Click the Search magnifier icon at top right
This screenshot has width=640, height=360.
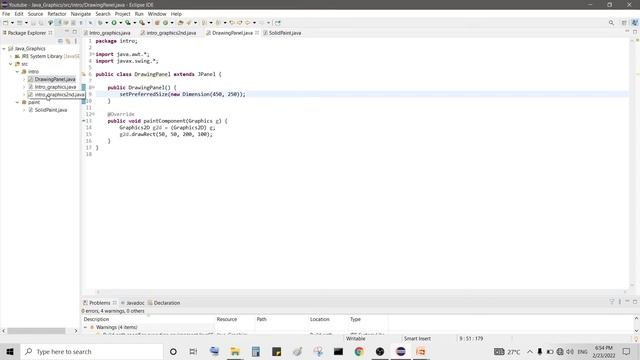point(611,23)
